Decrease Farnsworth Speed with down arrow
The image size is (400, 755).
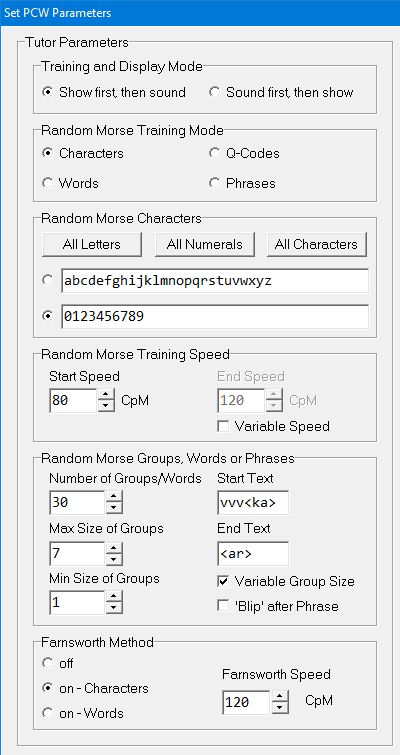[x=280, y=708]
